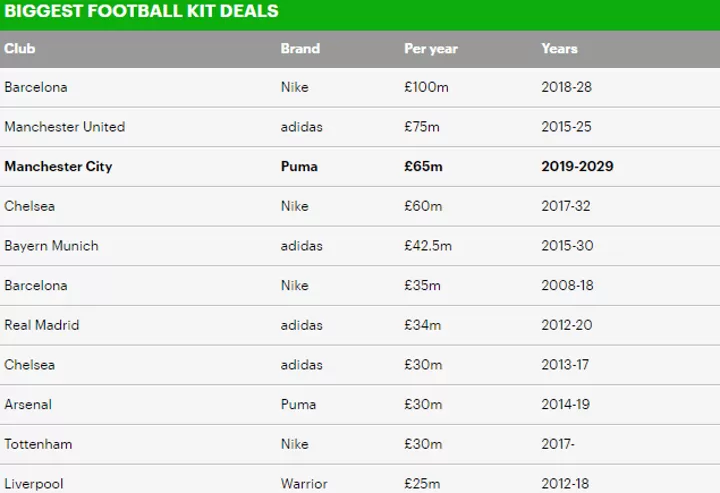
Task: Click the Arsenal club cell
Action: [28, 405]
